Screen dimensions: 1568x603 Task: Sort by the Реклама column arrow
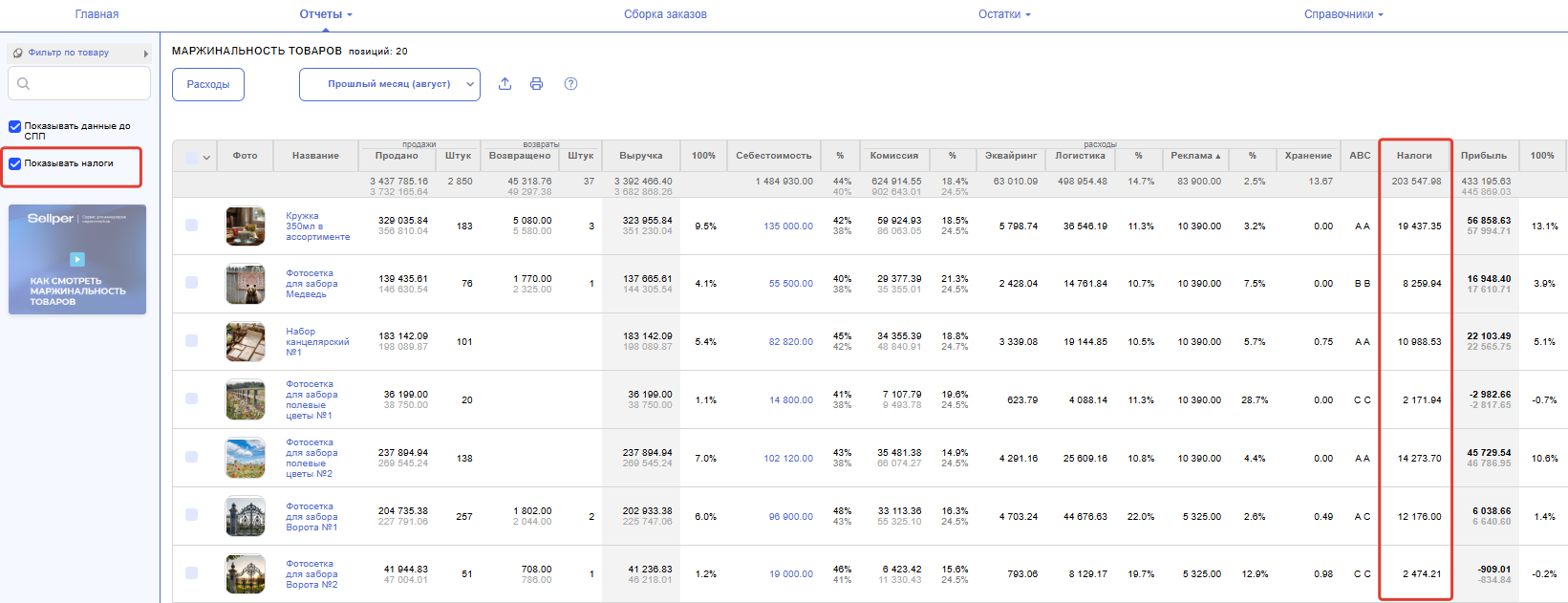point(1217,156)
